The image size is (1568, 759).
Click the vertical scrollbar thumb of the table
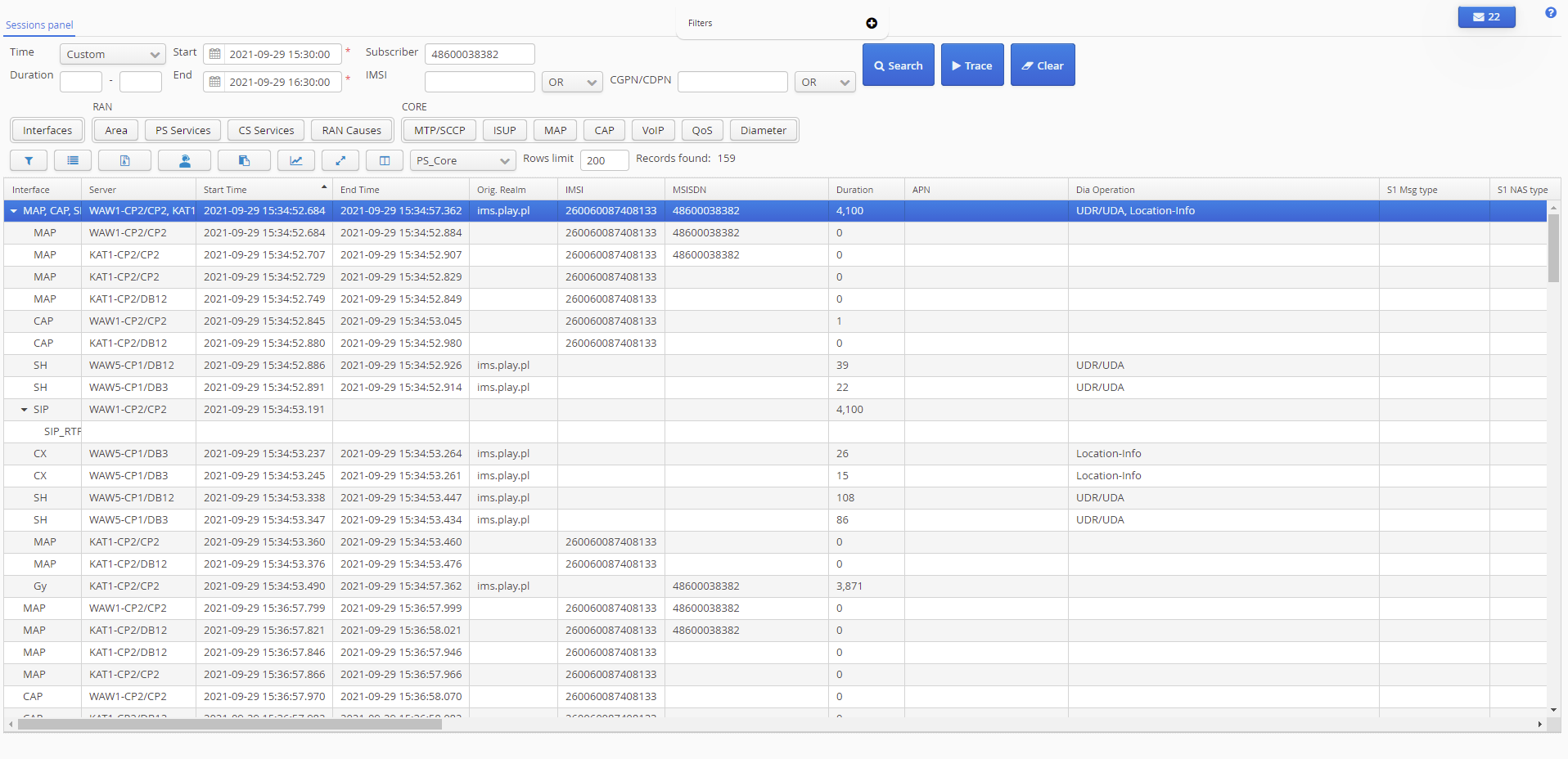[x=1553, y=248]
